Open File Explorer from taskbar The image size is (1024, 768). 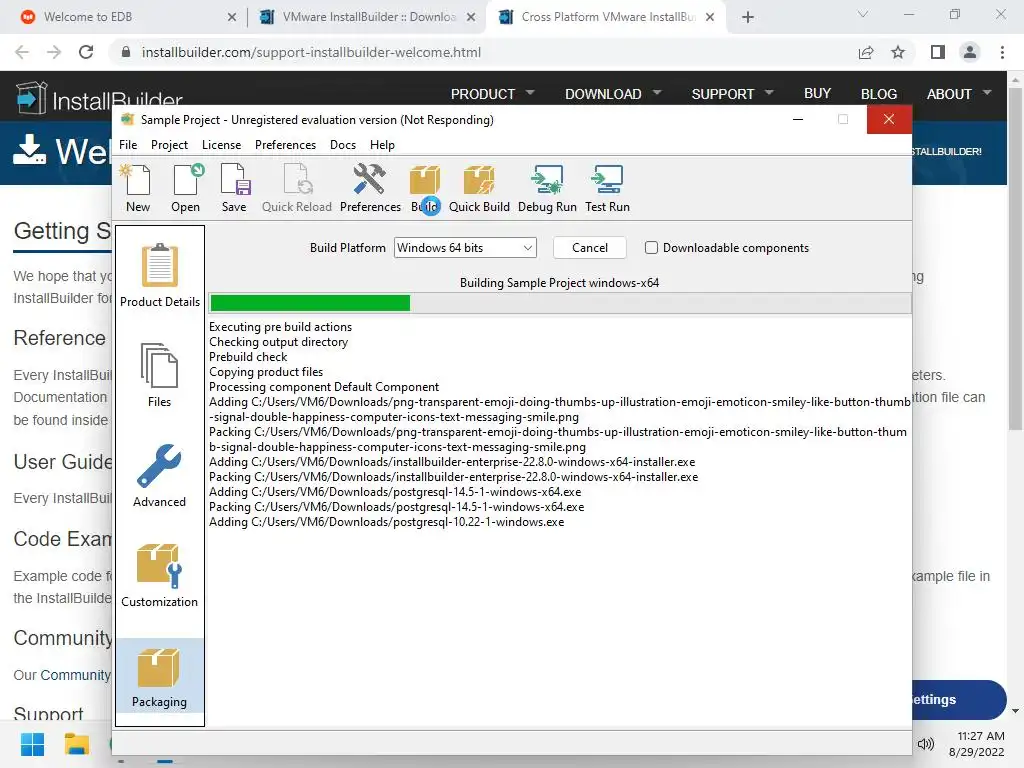pos(76,744)
